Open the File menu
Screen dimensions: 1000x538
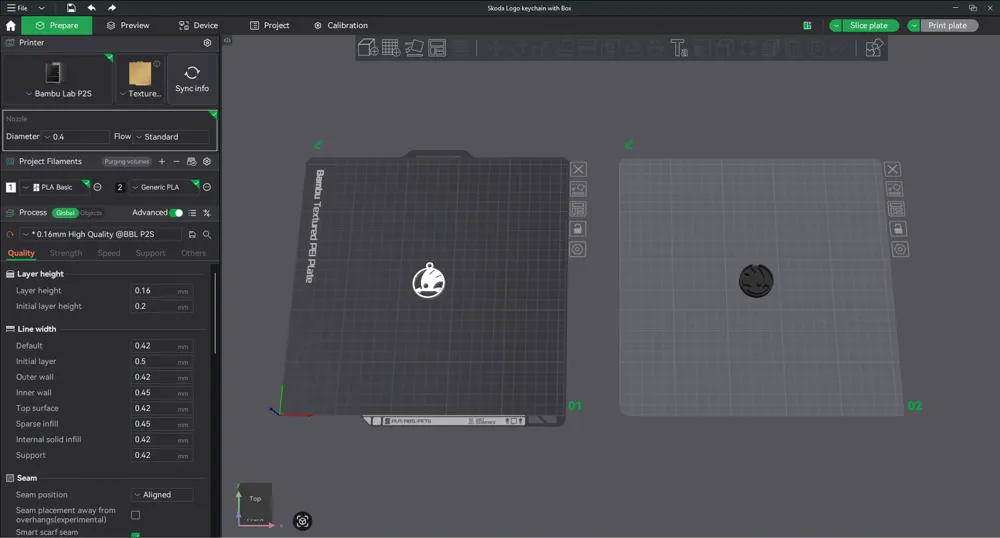(17, 8)
